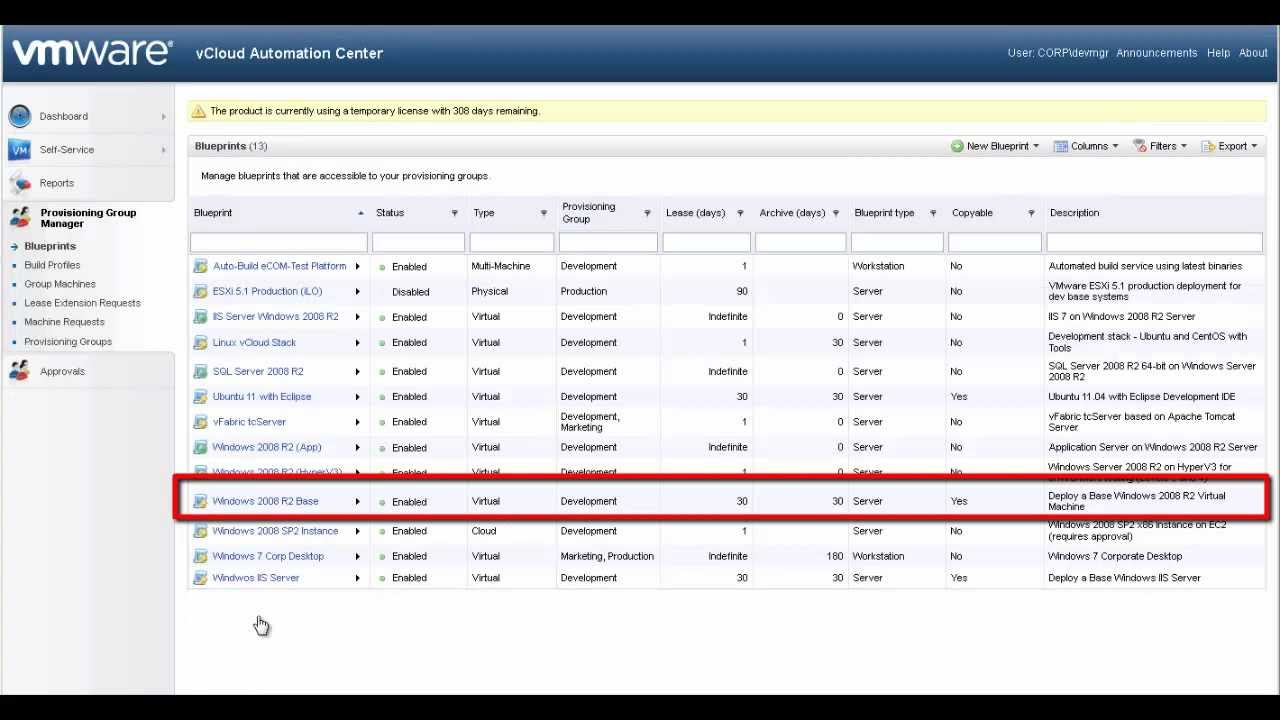Open Type column filter menu arrow
Image resolution: width=1280 pixels, height=720 pixels.
tap(543, 213)
